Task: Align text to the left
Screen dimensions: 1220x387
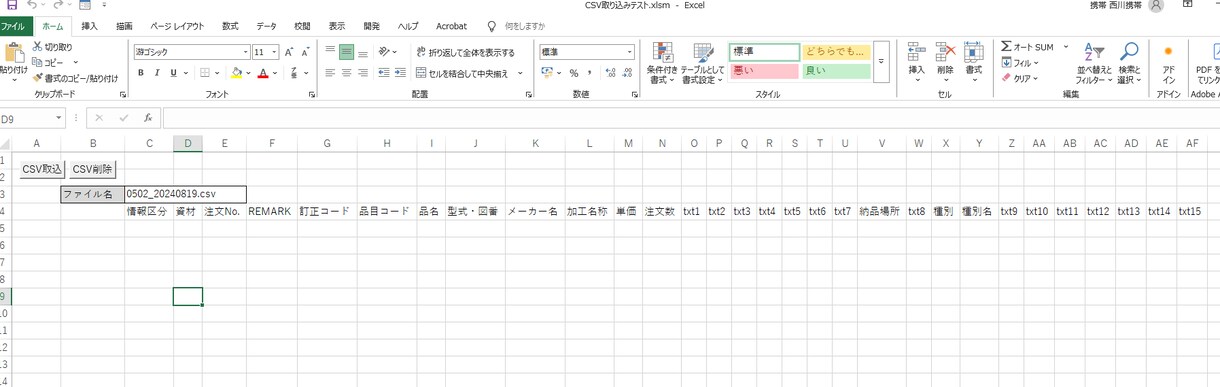Action: (329, 72)
